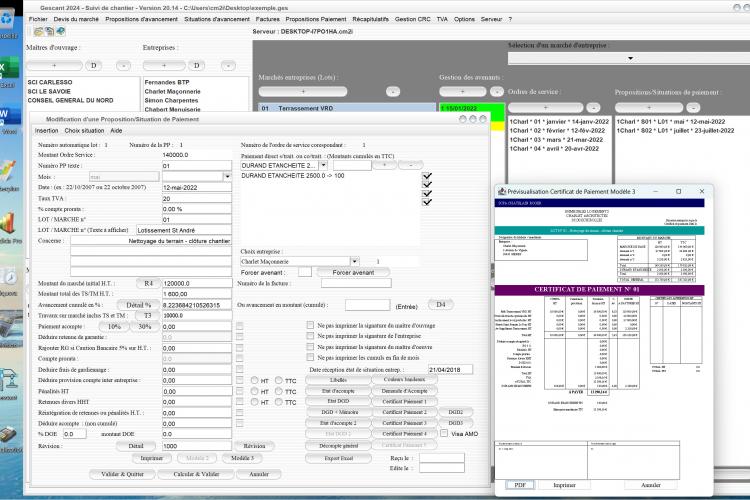
Task: Open the Fichier menu
Action: point(38,19)
